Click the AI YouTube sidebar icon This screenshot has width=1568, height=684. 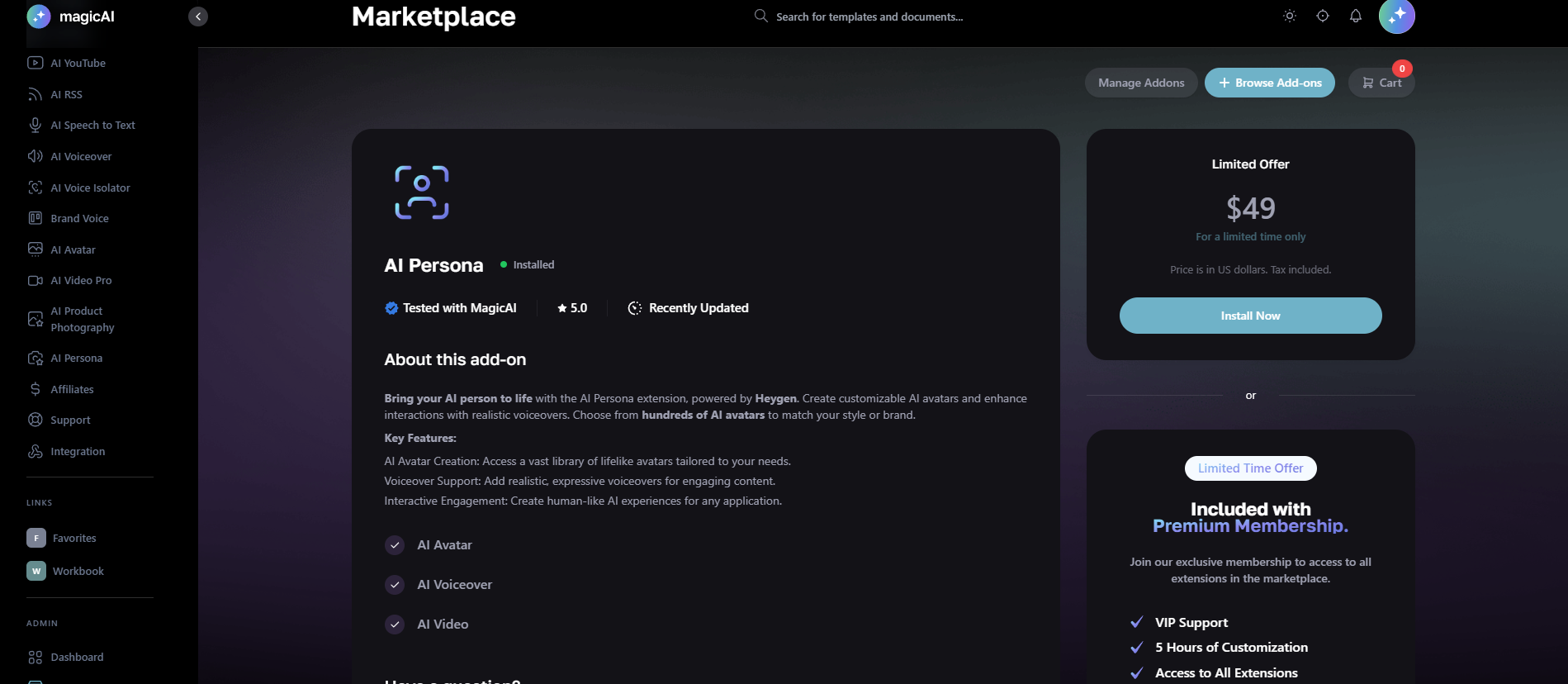[x=35, y=63]
